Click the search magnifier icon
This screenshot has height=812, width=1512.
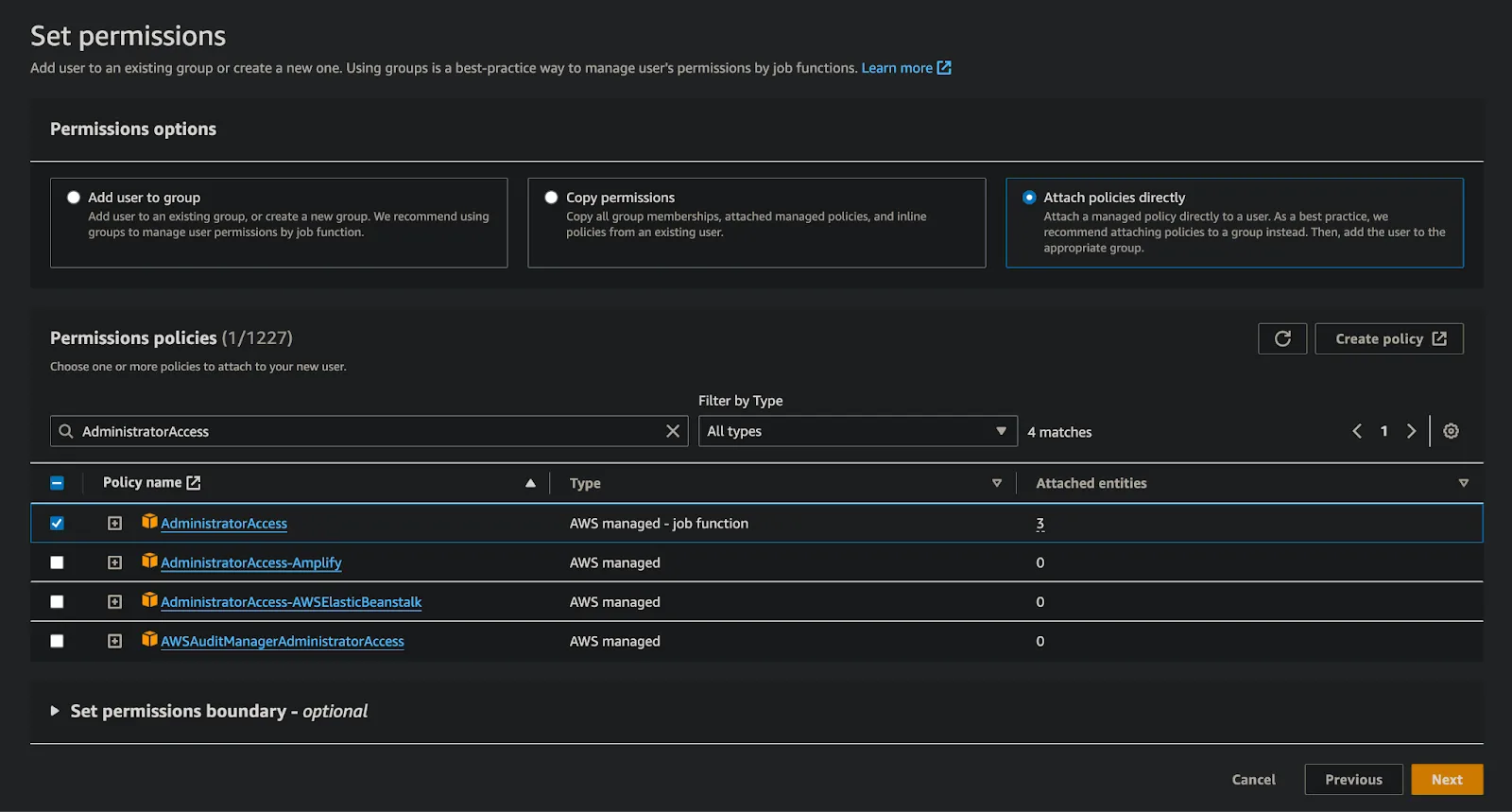coord(66,431)
